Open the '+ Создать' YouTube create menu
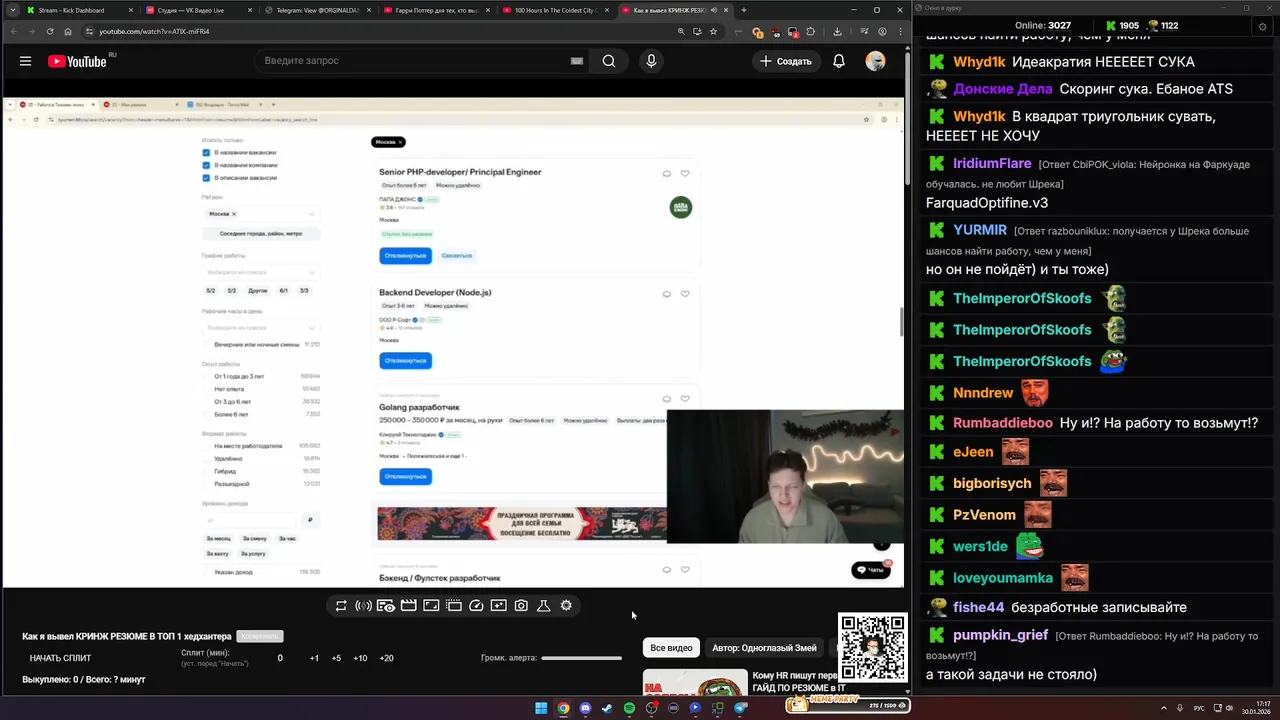 tap(785, 61)
